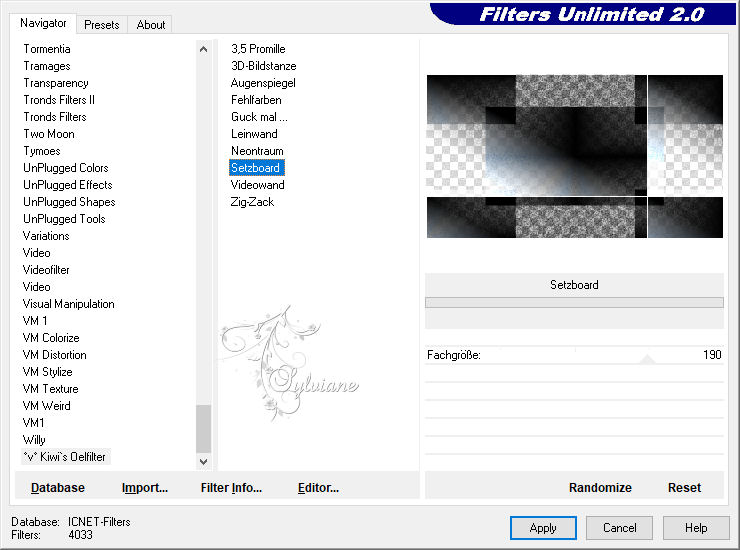The height and width of the screenshot is (550, 740).
Task: Click the category list scrollbar thumb
Action: (203, 429)
